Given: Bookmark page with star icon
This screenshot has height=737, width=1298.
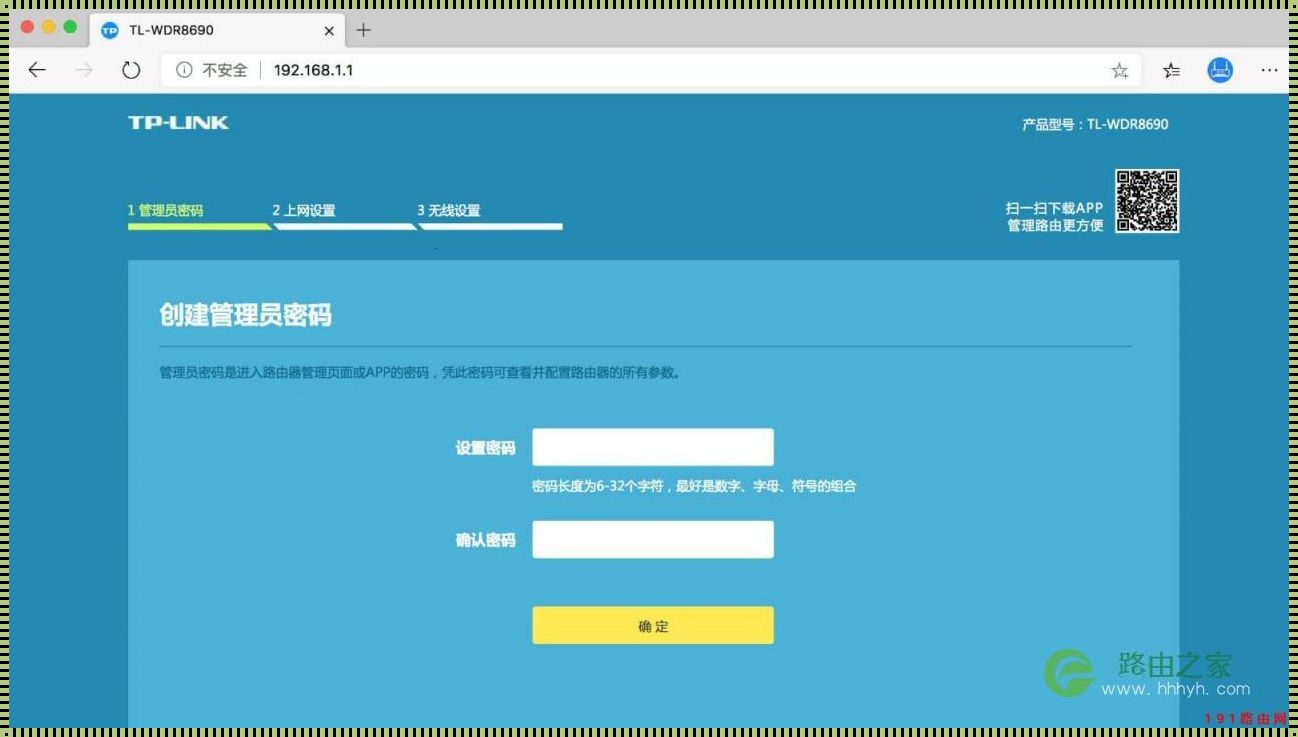Looking at the screenshot, I should pos(1120,70).
